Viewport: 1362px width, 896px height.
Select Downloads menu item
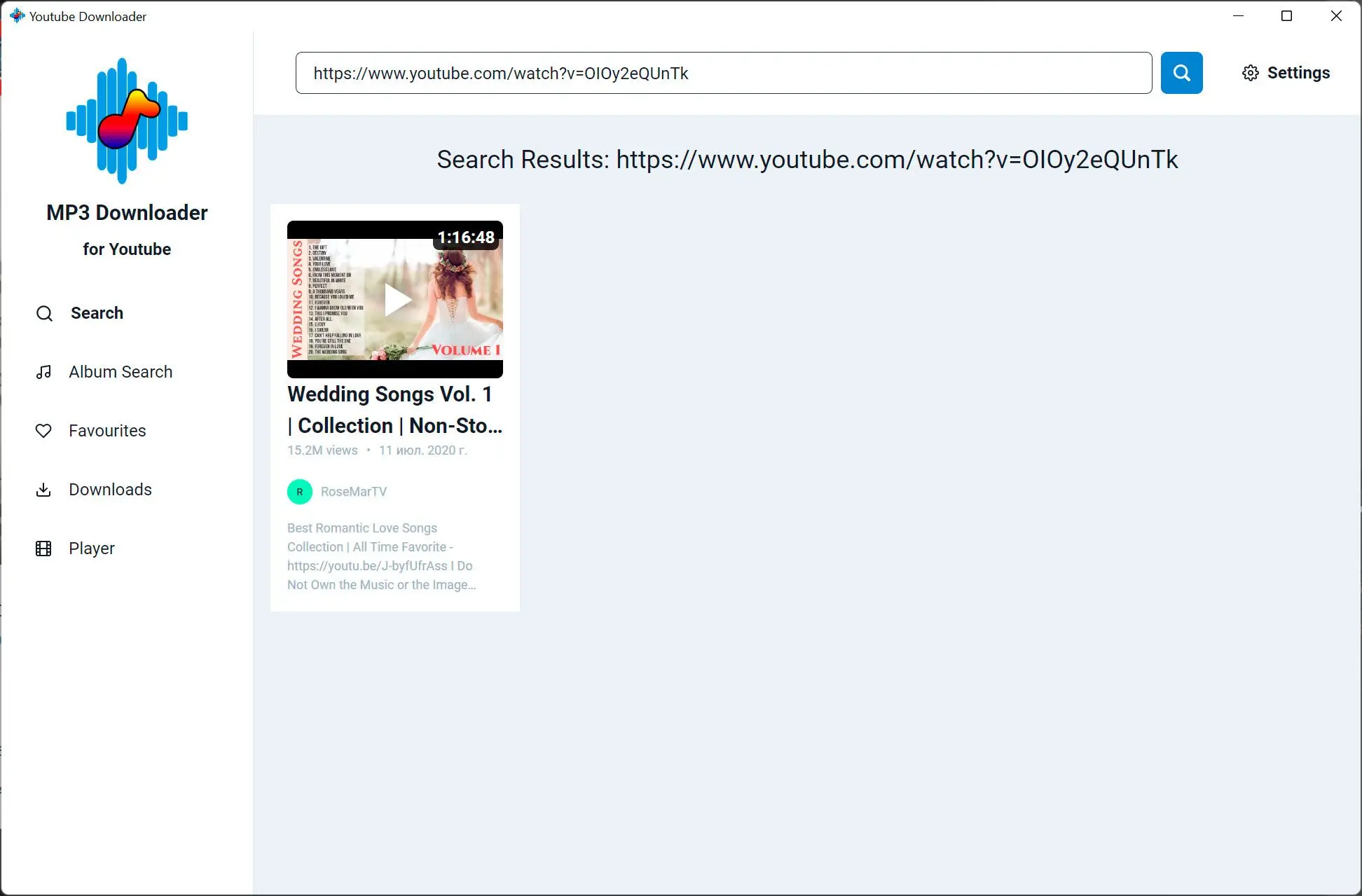[110, 489]
